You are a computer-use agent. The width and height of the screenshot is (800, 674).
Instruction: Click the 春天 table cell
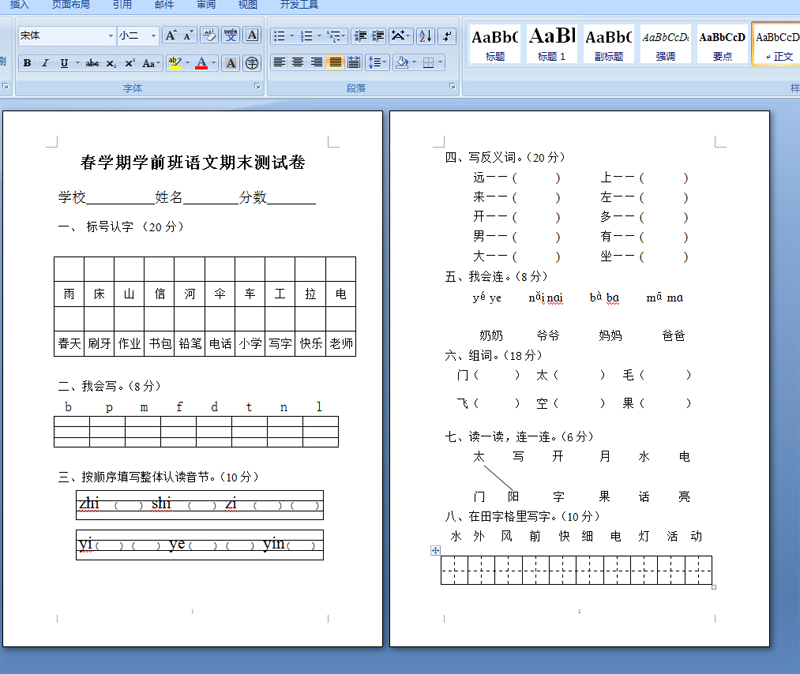click(69, 343)
